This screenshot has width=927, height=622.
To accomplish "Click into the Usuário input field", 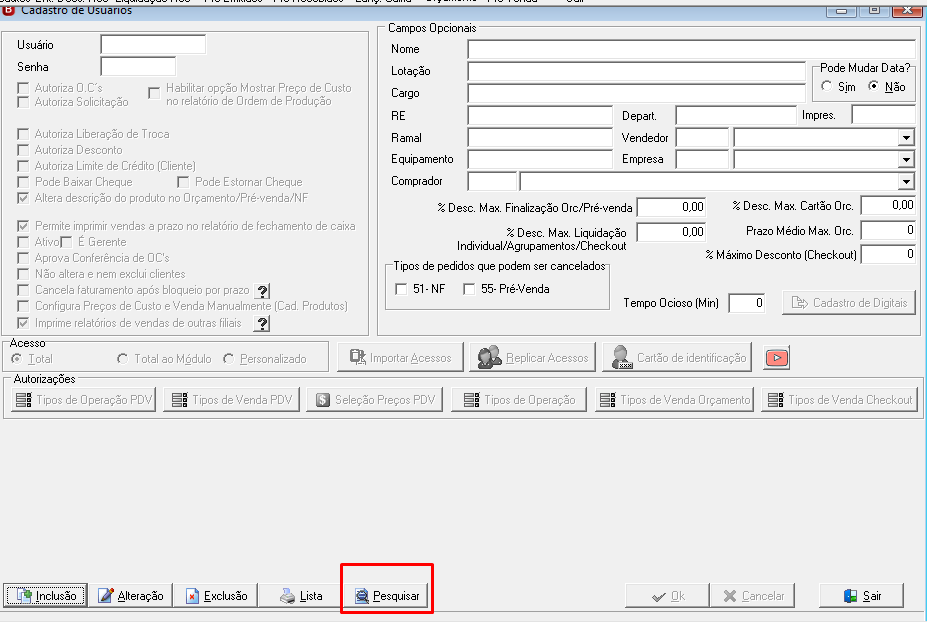I will click(x=153, y=44).
